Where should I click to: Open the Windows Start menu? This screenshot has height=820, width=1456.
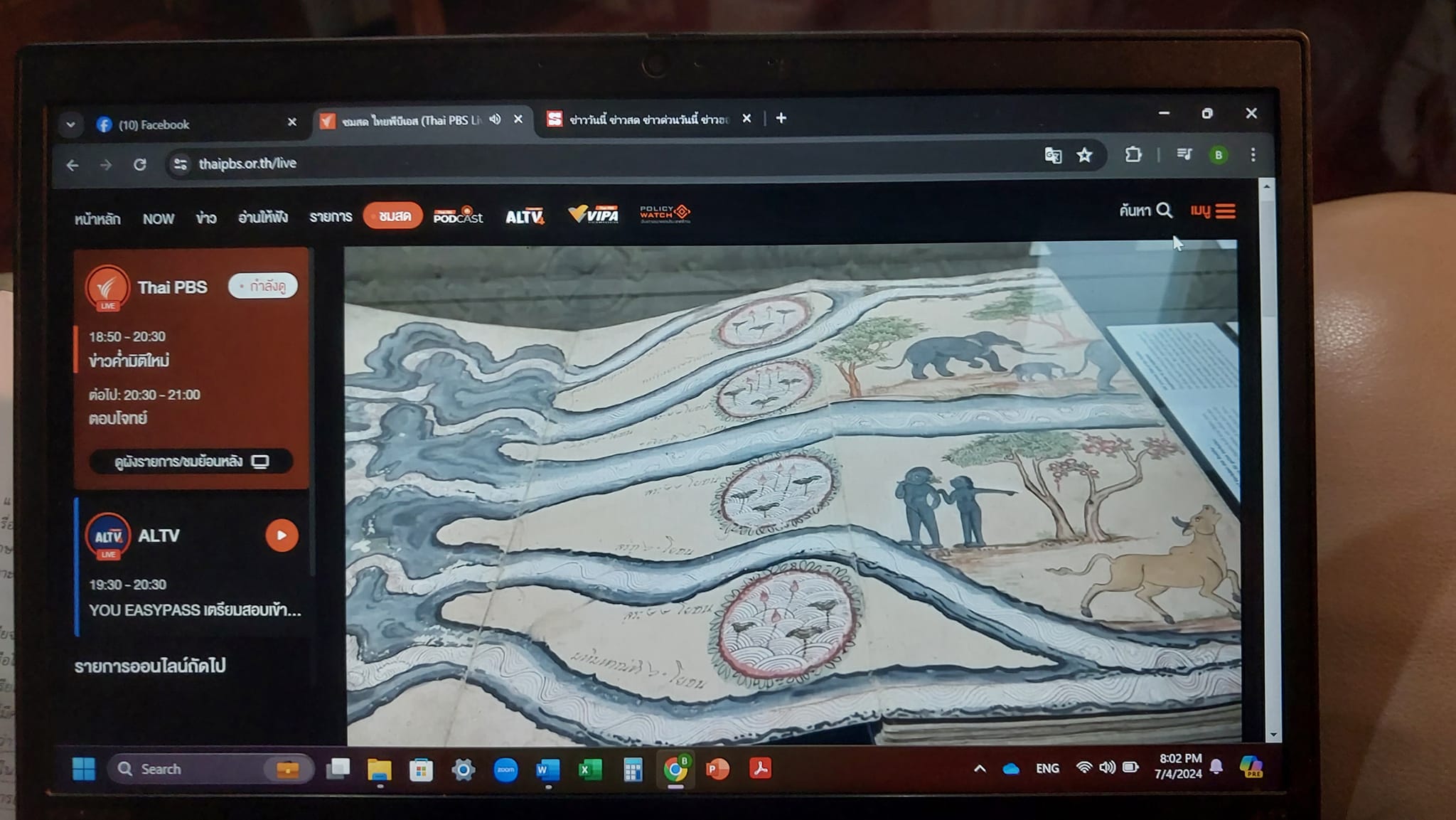84,769
